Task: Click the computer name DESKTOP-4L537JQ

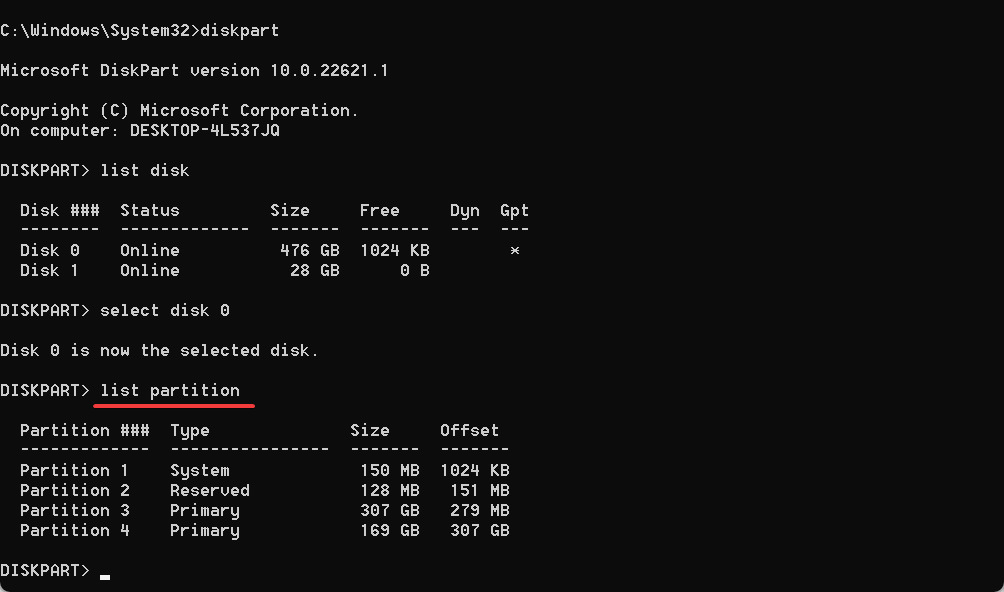Action: coord(205,131)
